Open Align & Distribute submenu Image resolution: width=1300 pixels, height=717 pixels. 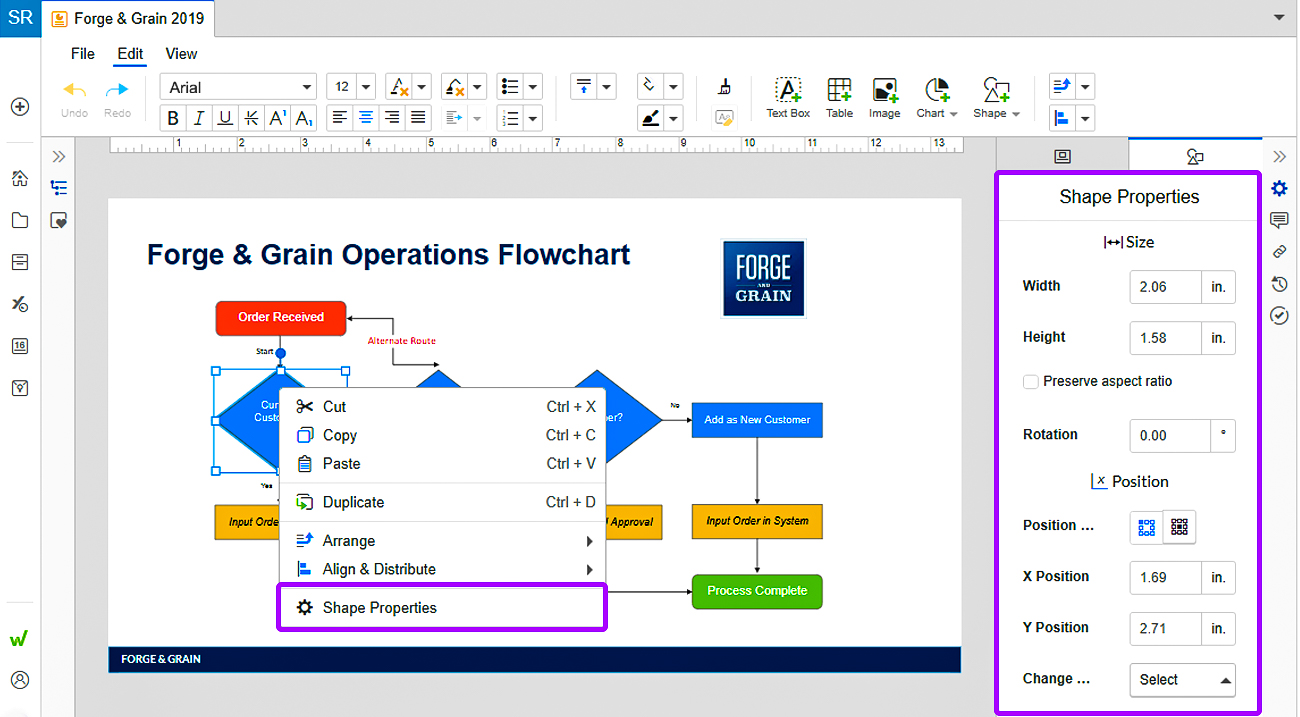coord(442,569)
